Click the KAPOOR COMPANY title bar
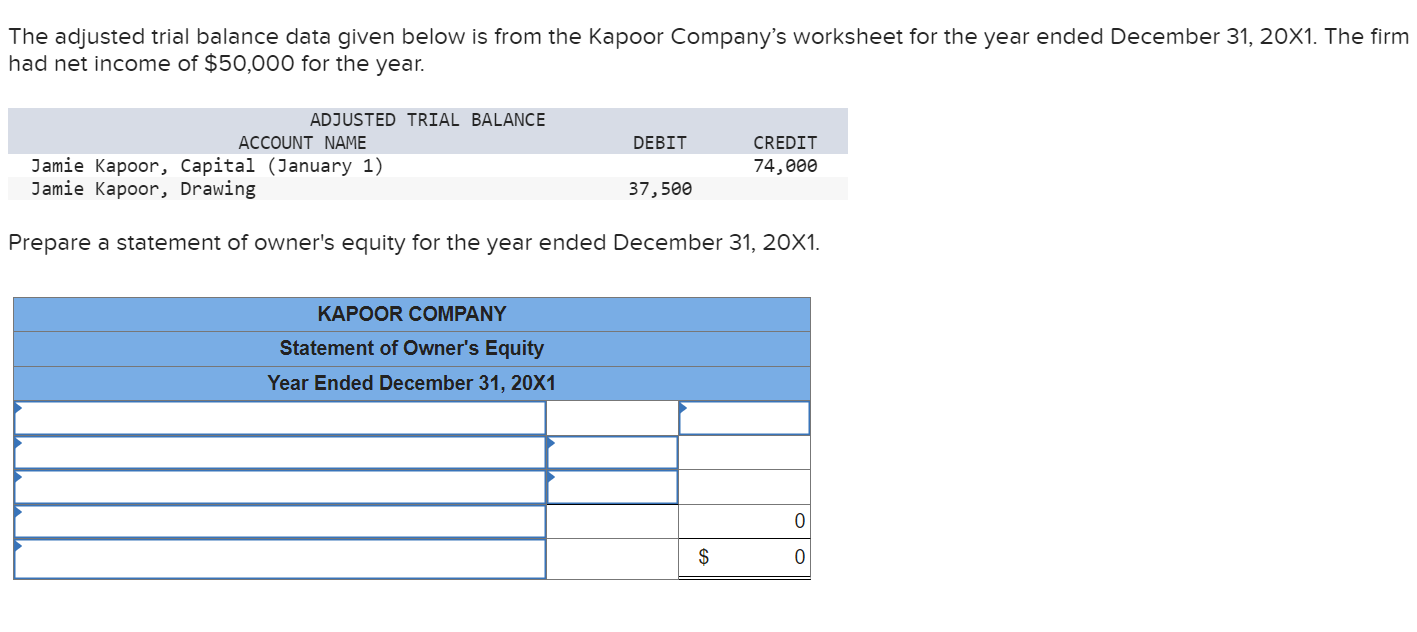 pos(411,313)
